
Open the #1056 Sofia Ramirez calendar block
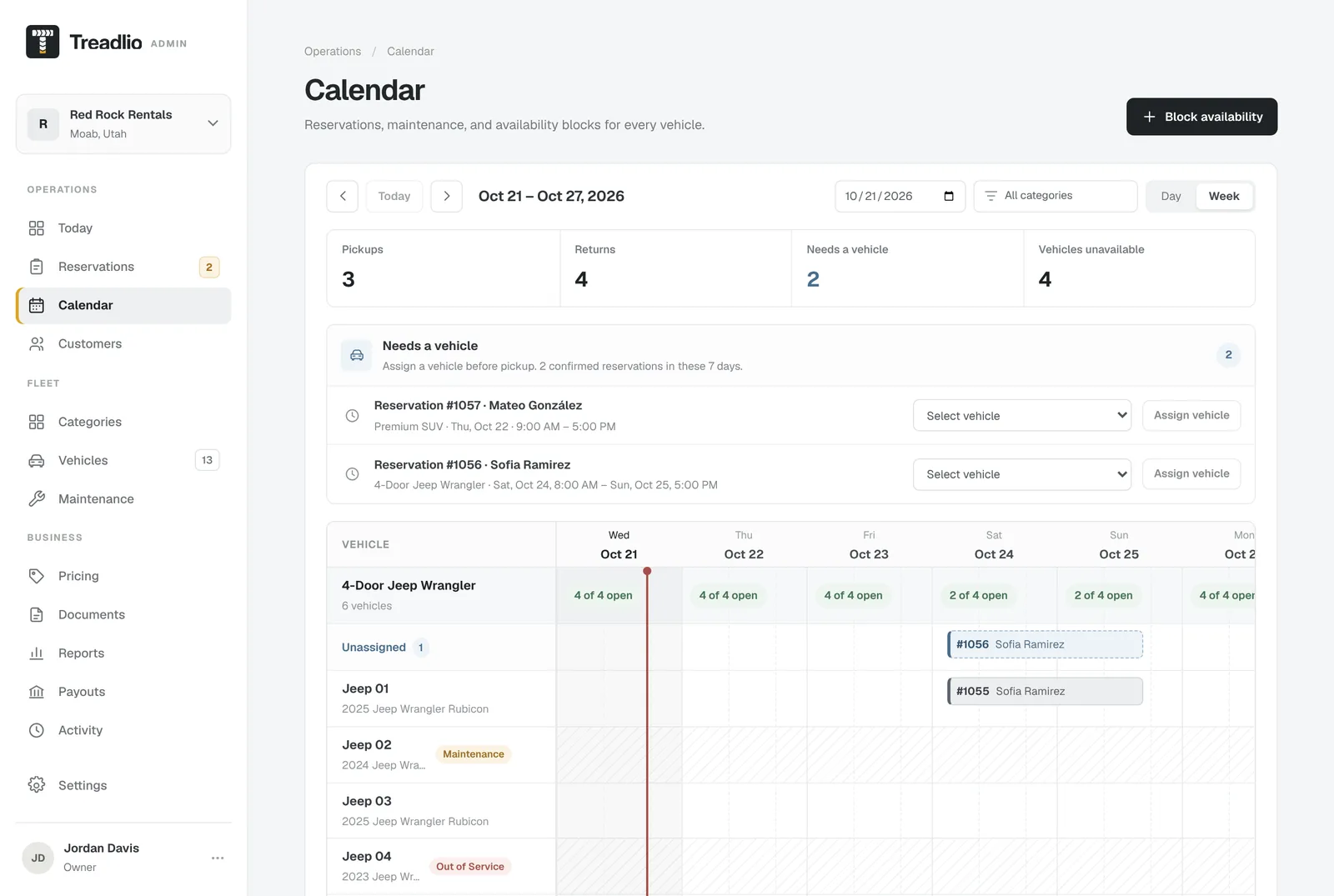click(x=1045, y=644)
